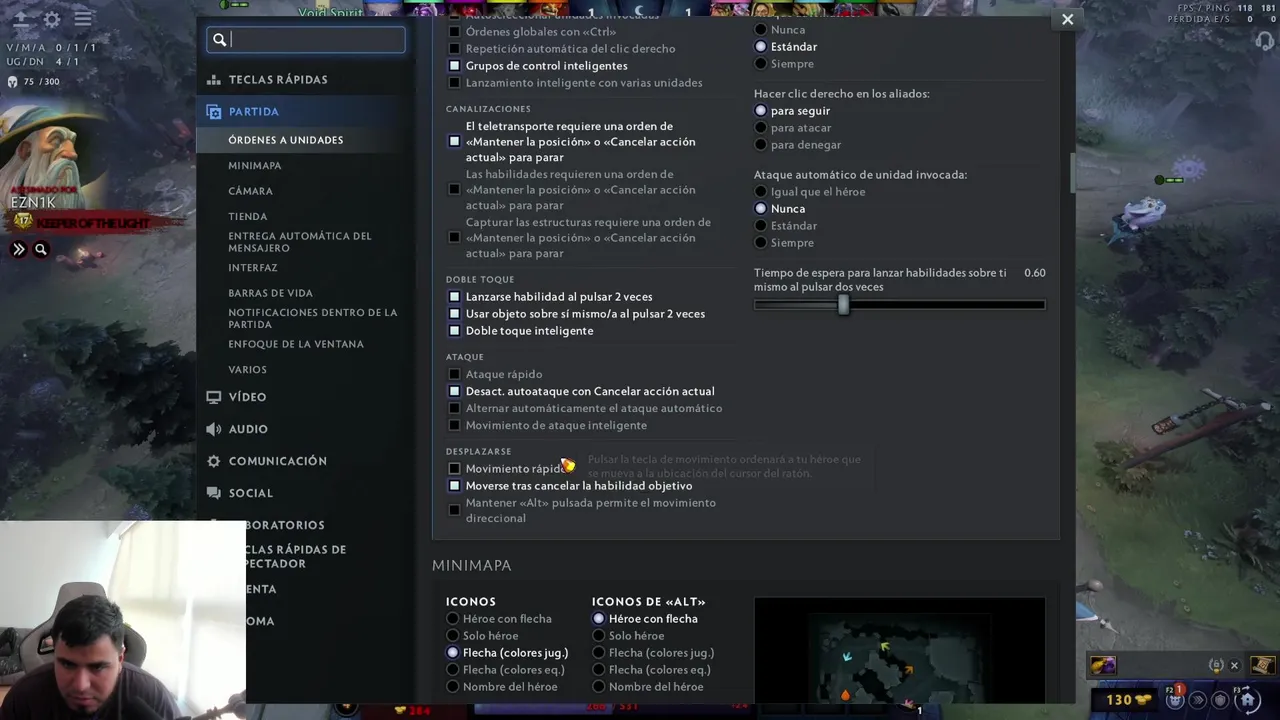Screen dimensions: 1280x720
Task: Enable Ataque rápido checkbox
Action: tap(455, 374)
